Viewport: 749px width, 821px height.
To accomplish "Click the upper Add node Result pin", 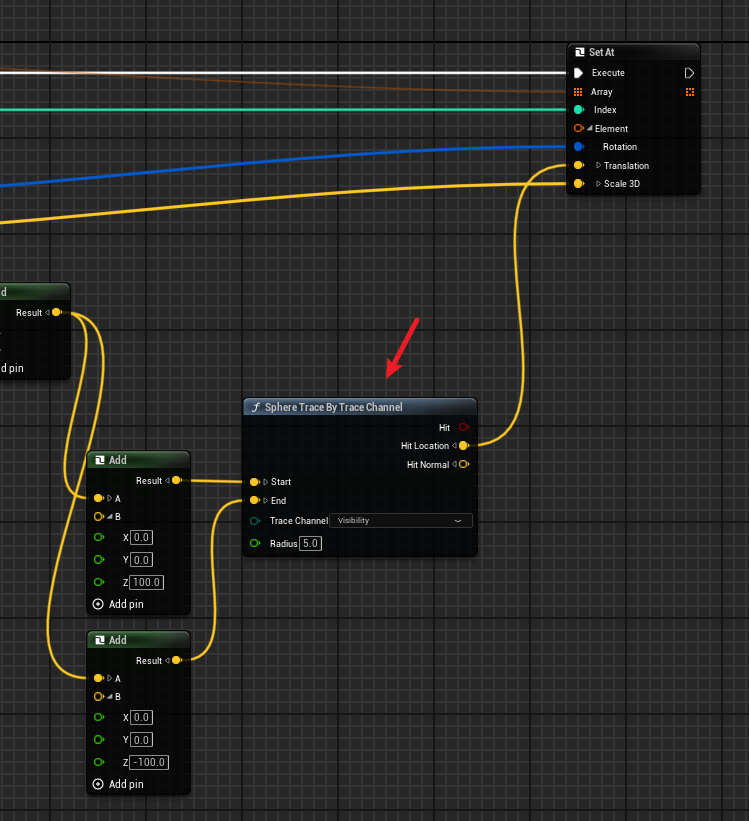I will click(x=177, y=480).
